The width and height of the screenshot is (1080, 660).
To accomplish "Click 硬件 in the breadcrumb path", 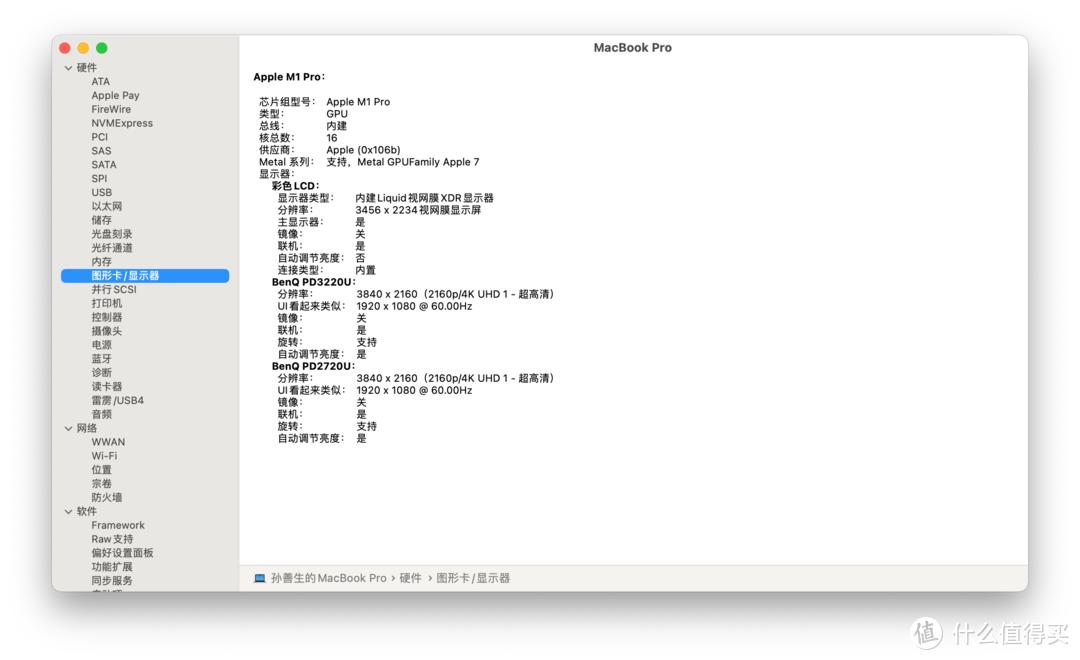I will pyautogui.click(x=410, y=577).
